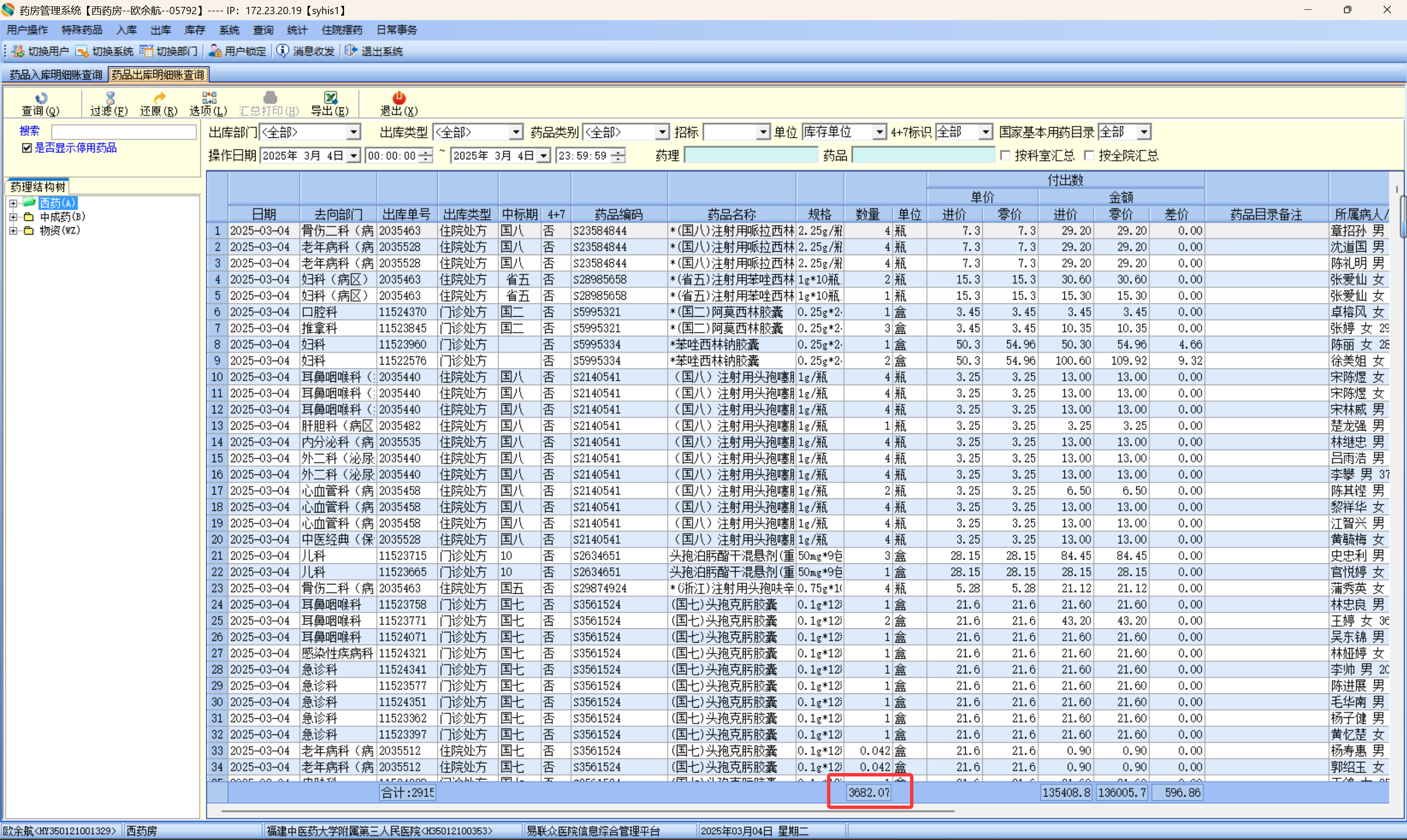Click the 切换用户 switch user icon
The width and height of the screenshot is (1407, 840).
(x=18, y=51)
